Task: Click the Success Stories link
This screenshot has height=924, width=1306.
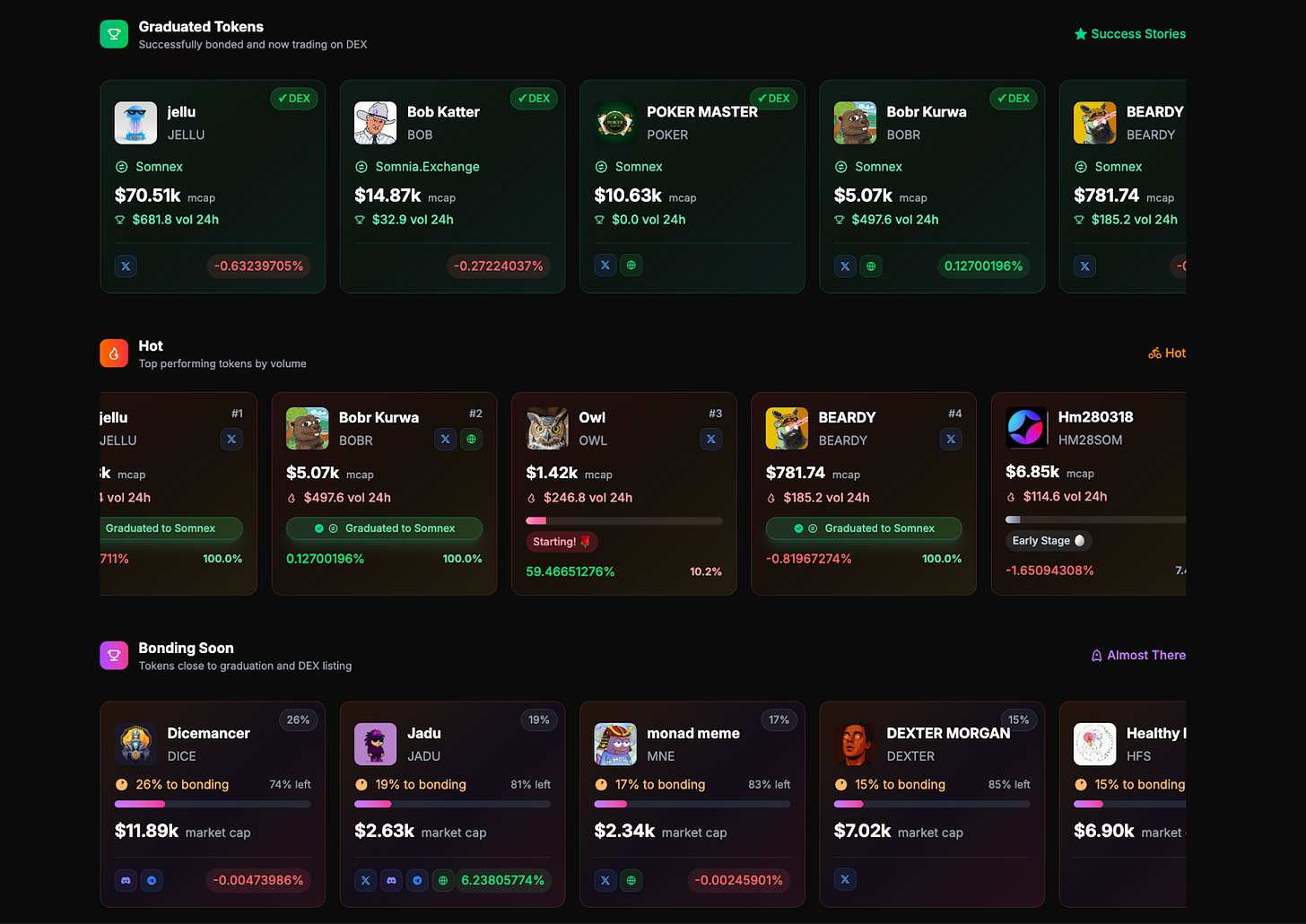Action: [x=1130, y=34]
